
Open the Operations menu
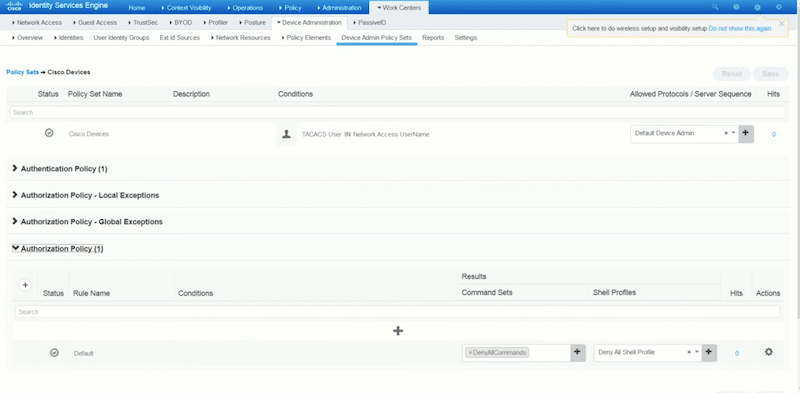(245, 8)
